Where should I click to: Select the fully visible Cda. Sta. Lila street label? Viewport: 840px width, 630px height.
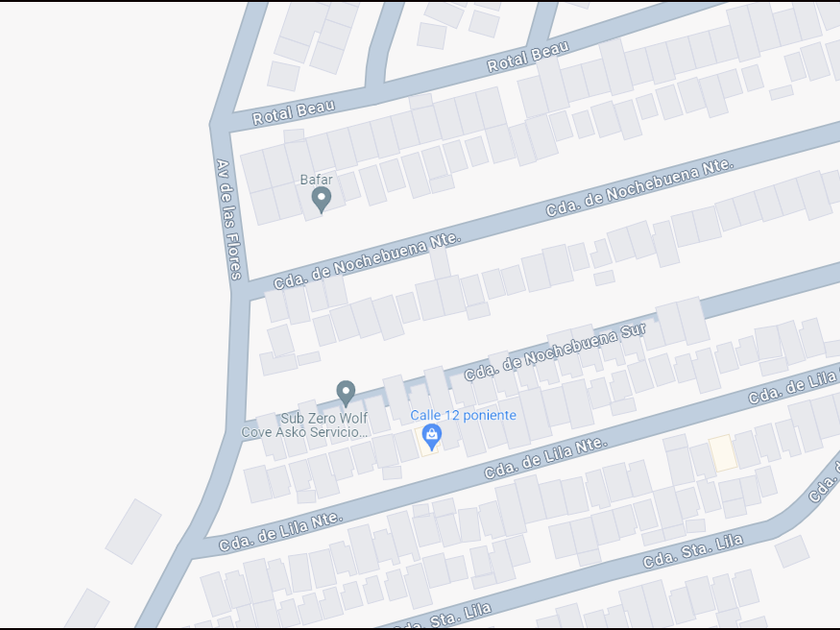point(693,550)
